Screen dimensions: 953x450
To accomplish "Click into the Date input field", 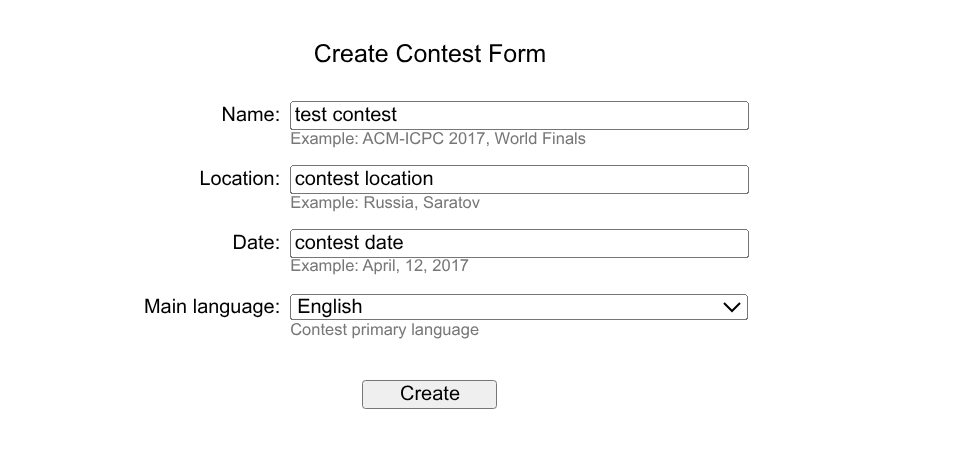I will [x=519, y=243].
